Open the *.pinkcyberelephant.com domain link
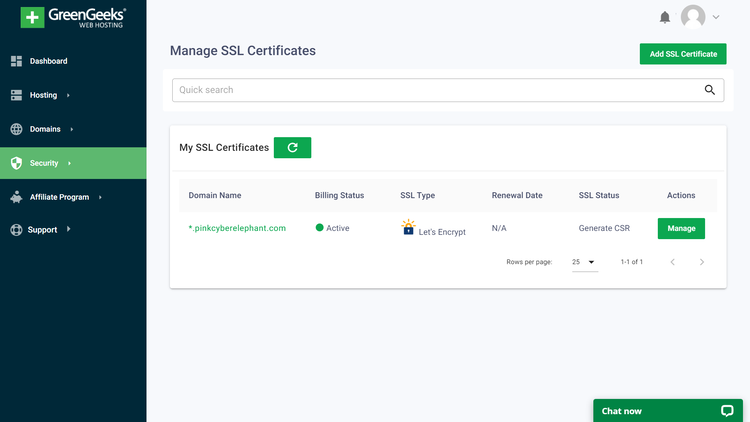The image size is (750, 422). click(x=237, y=228)
